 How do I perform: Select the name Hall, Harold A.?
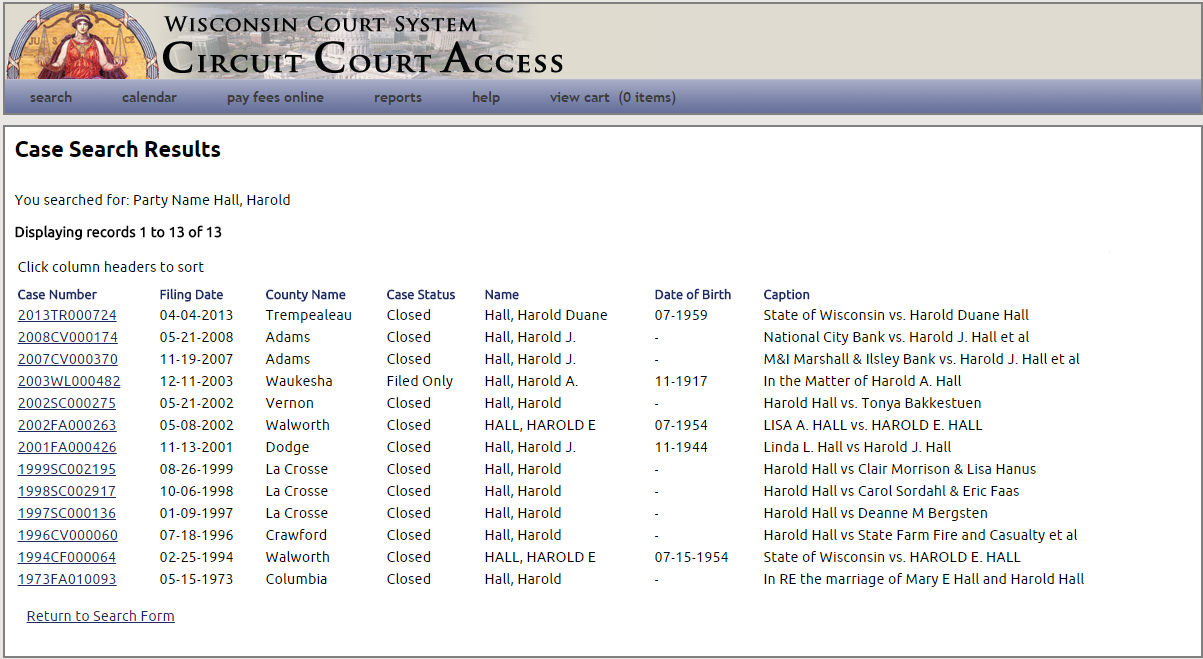pyautogui.click(x=531, y=381)
